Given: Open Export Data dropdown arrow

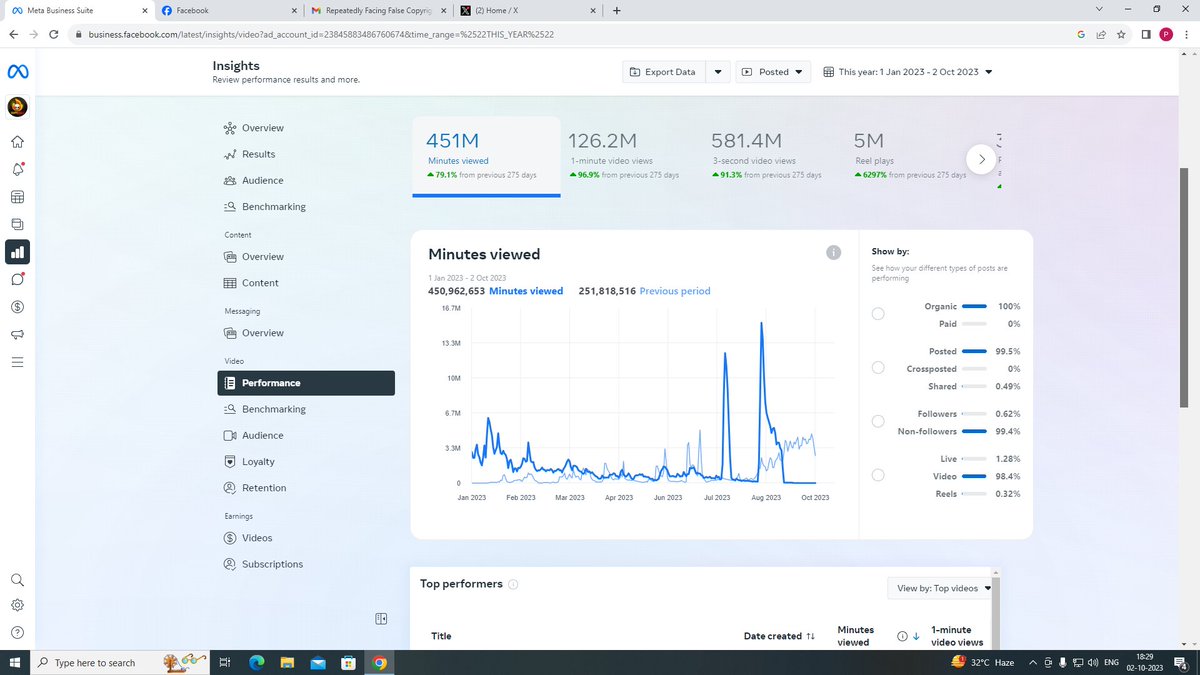Looking at the screenshot, I should coord(718,72).
